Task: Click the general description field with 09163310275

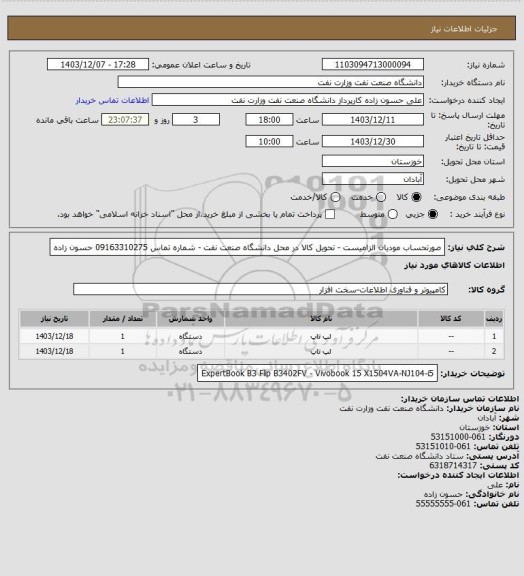Action: [x=247, y=247]
